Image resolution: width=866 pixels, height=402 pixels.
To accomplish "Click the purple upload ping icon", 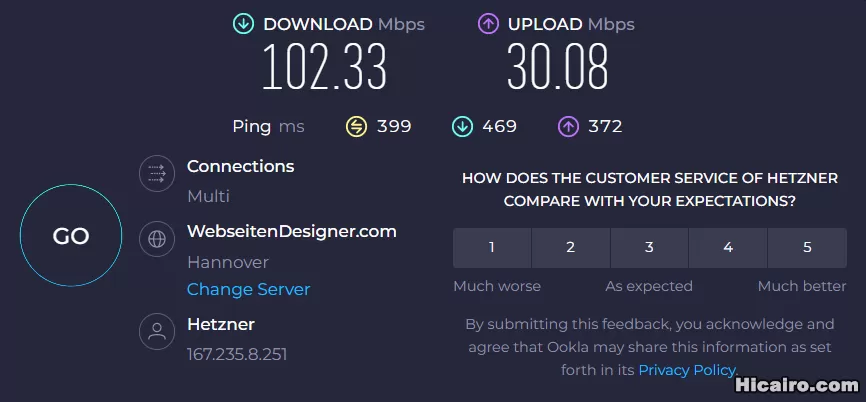I will pos(568,126).
